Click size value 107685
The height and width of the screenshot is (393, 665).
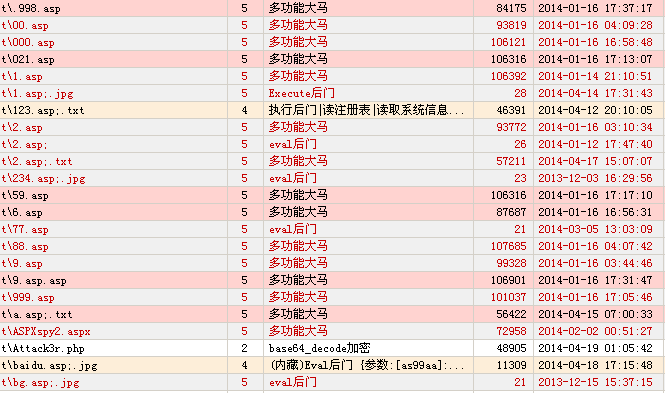tap(509, 246)
